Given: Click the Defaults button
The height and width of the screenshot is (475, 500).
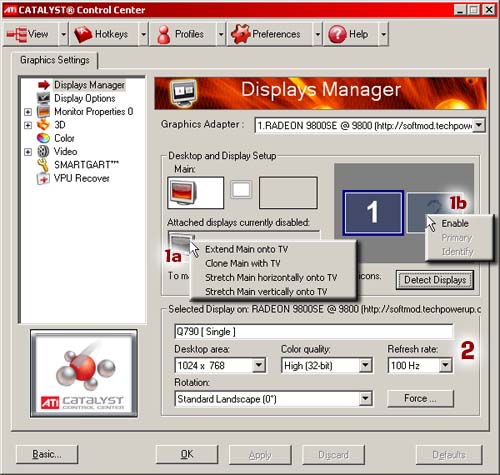Looking at the screenshot, I should [449, 455].
